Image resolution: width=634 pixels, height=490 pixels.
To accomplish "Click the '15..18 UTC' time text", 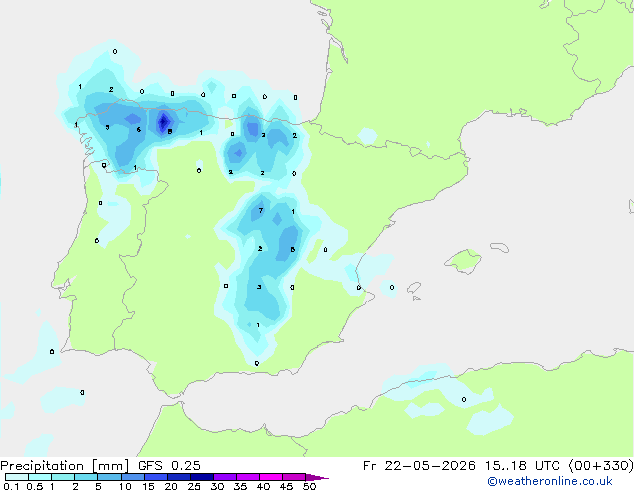I will pos(523,466).
